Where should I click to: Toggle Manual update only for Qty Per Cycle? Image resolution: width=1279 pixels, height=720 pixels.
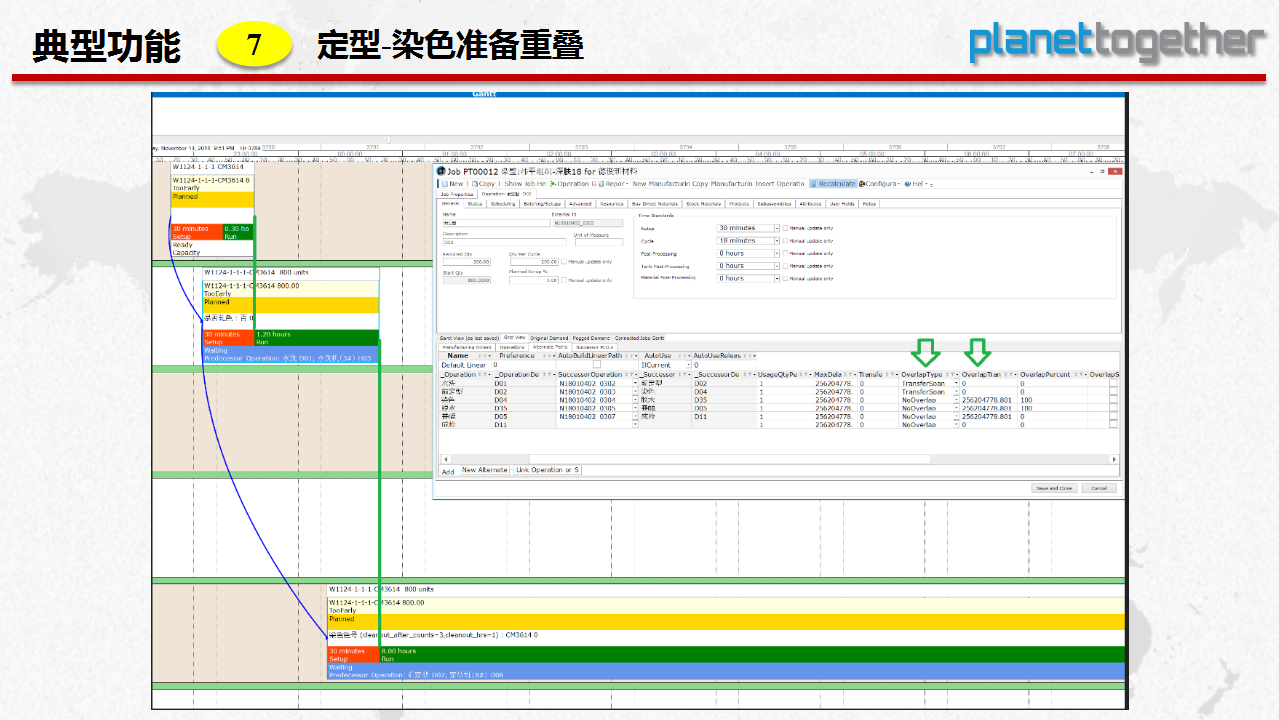coord(564,261)
